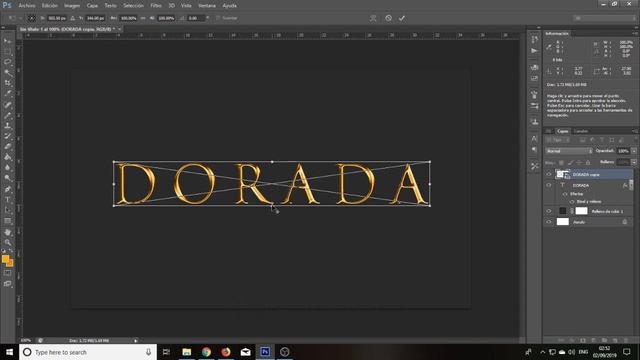Click the reference point locator icon
This screenshot has height=360, width=640.
(31, 18)
